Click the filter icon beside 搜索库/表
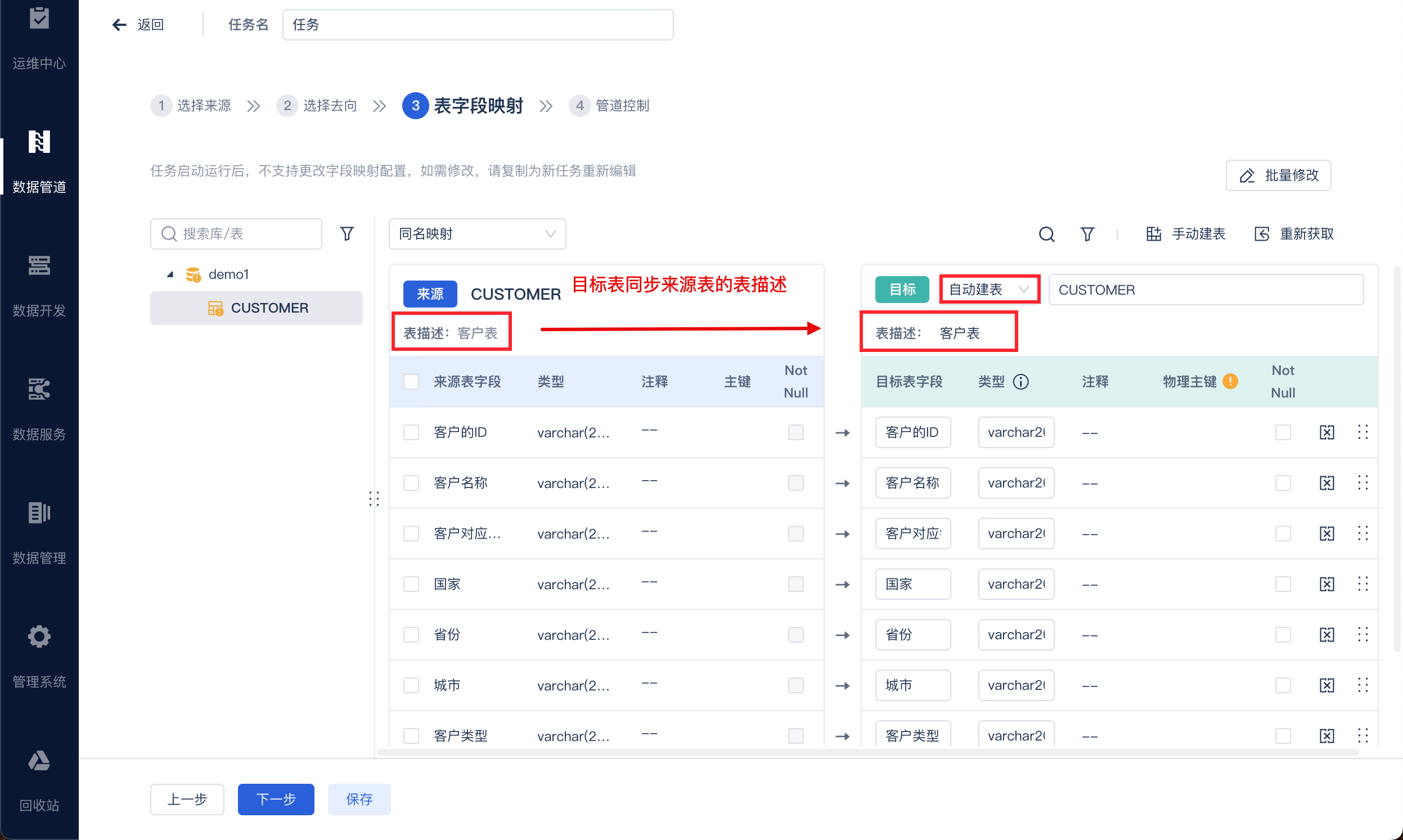This screenshot has height=840, width=1403. click(347, 234)
